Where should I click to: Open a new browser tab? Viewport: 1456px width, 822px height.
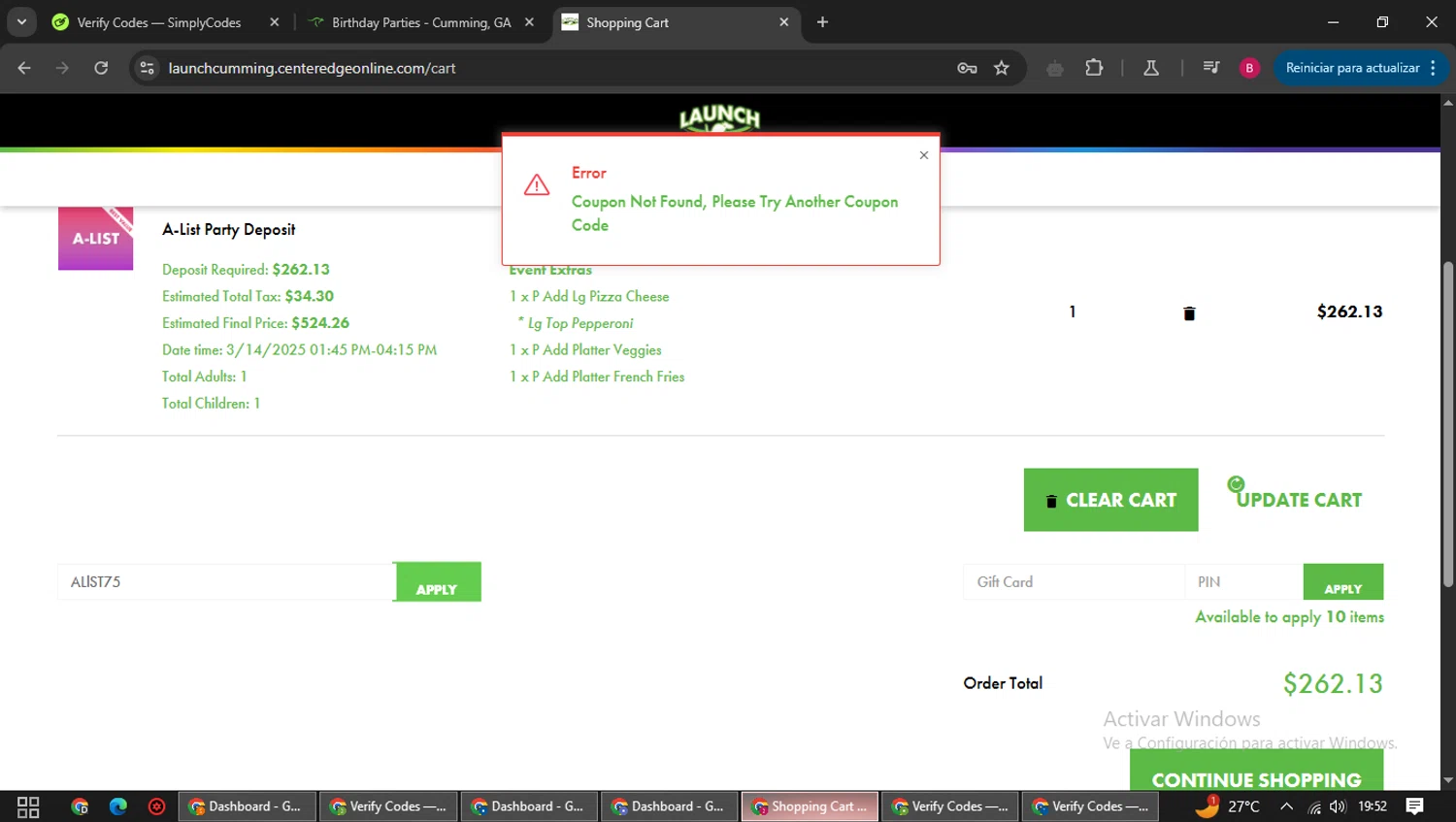pos(822,22)
